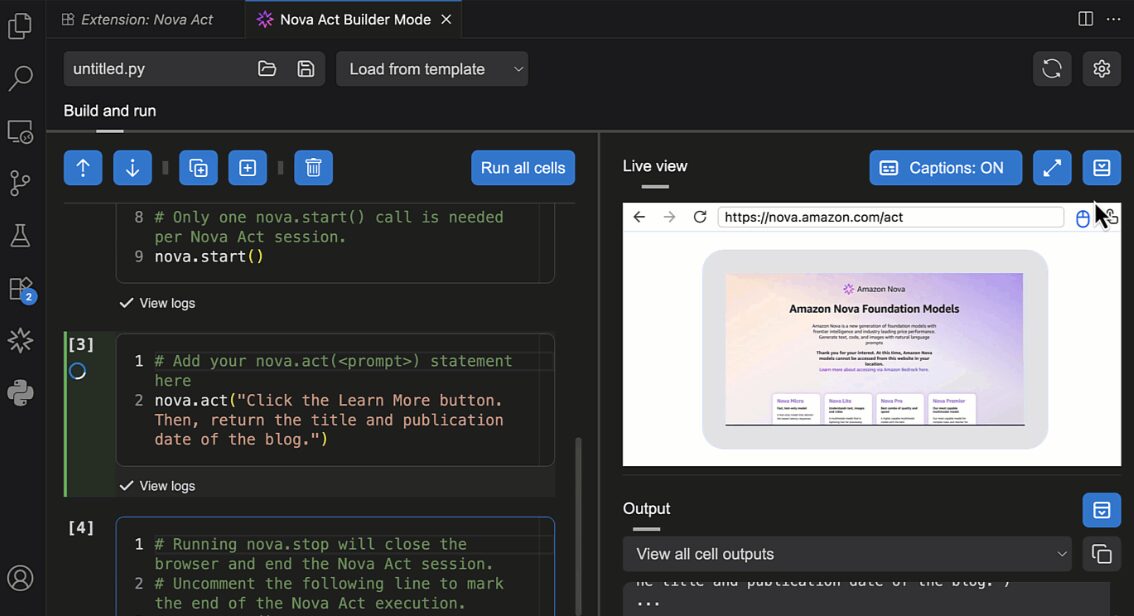Click Run all cells button
Screen dimensions: 1134x616
523,168
